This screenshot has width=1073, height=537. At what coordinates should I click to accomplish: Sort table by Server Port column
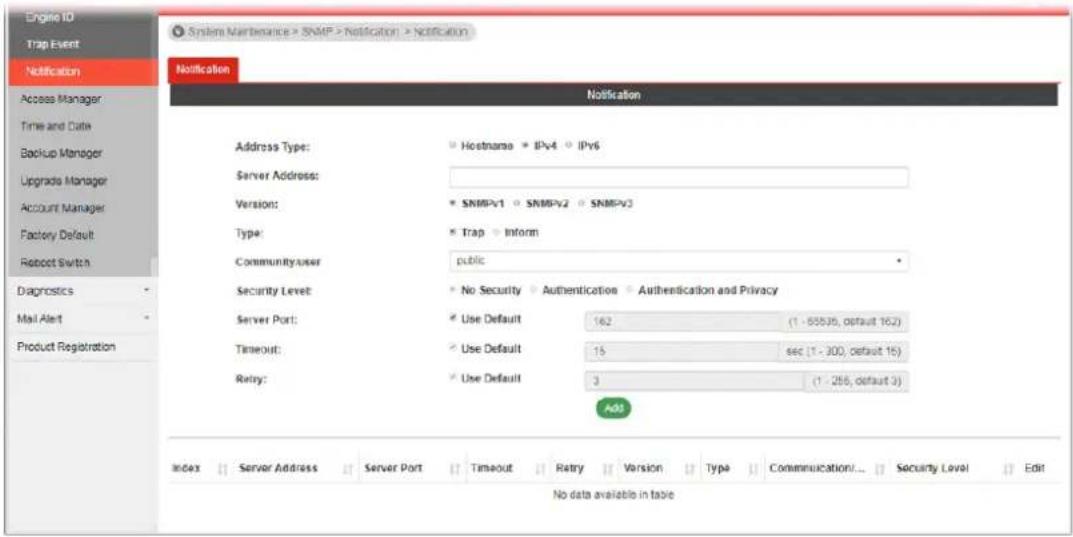(409, 468)
